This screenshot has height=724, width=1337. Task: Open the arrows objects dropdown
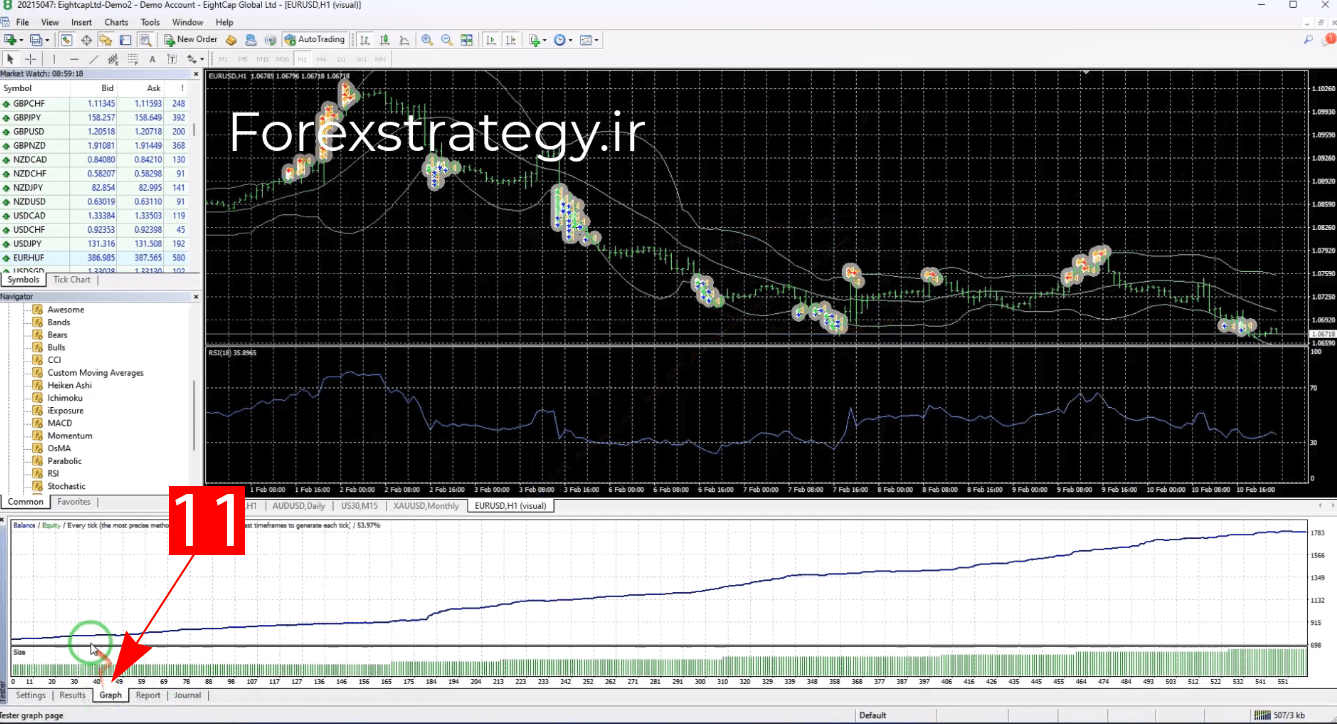(194, 60)
